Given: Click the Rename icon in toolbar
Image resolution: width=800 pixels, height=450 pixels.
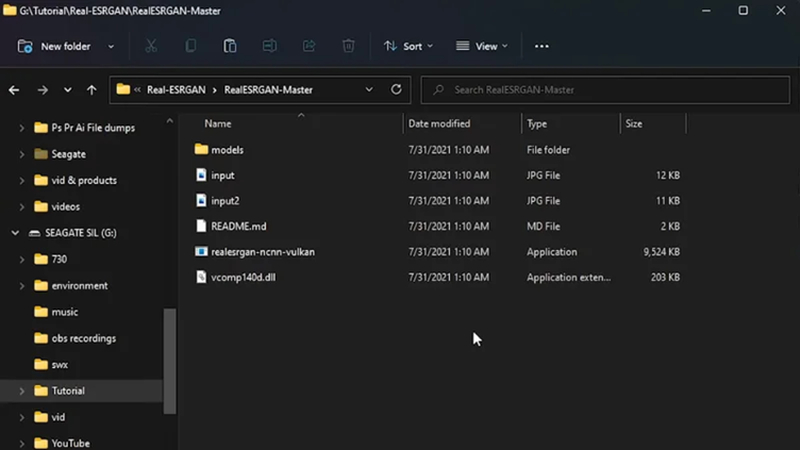Looking at the screenshot, I should [x=269, y=46].
